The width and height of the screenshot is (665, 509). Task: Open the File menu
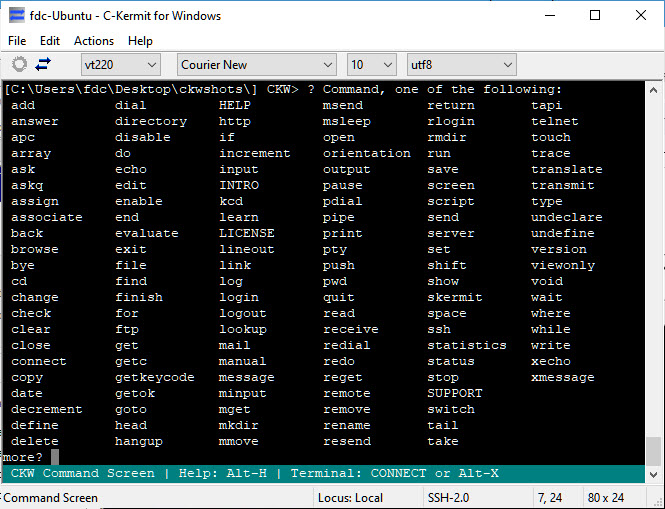(x=17, y=41)
